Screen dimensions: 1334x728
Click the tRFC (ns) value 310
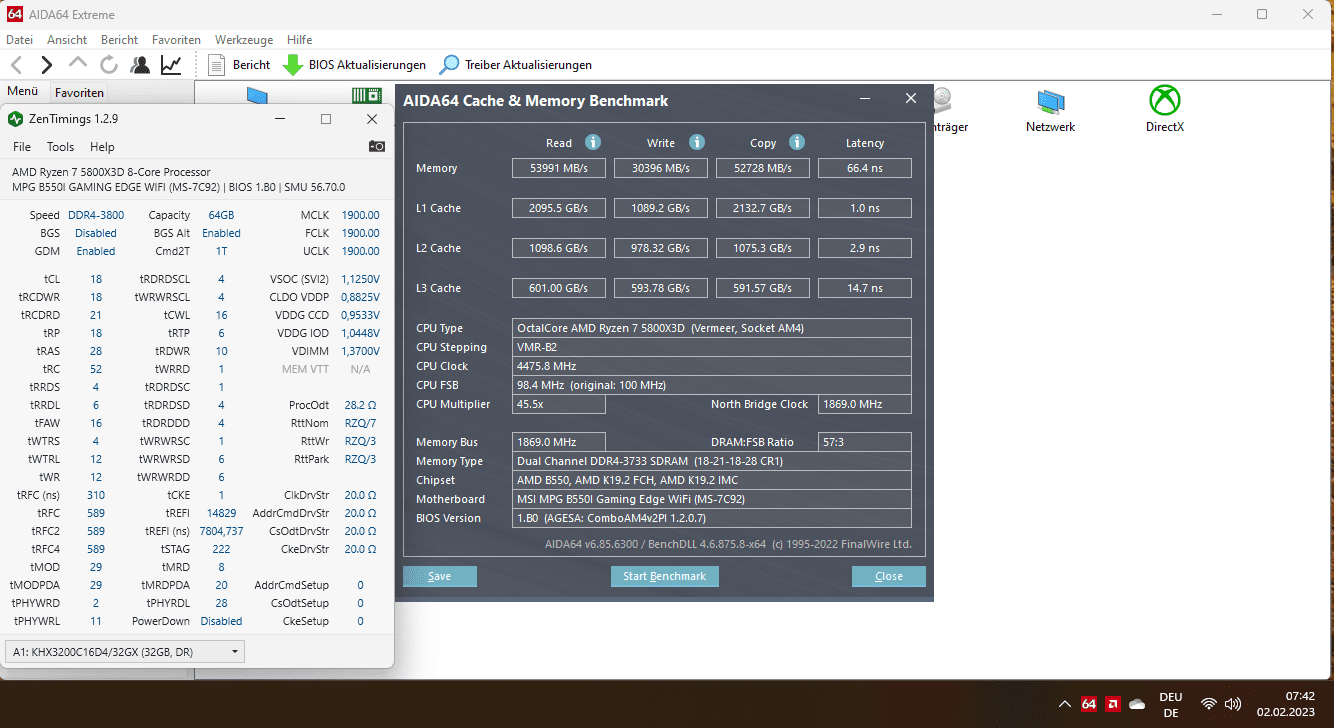tap(95, 495)
